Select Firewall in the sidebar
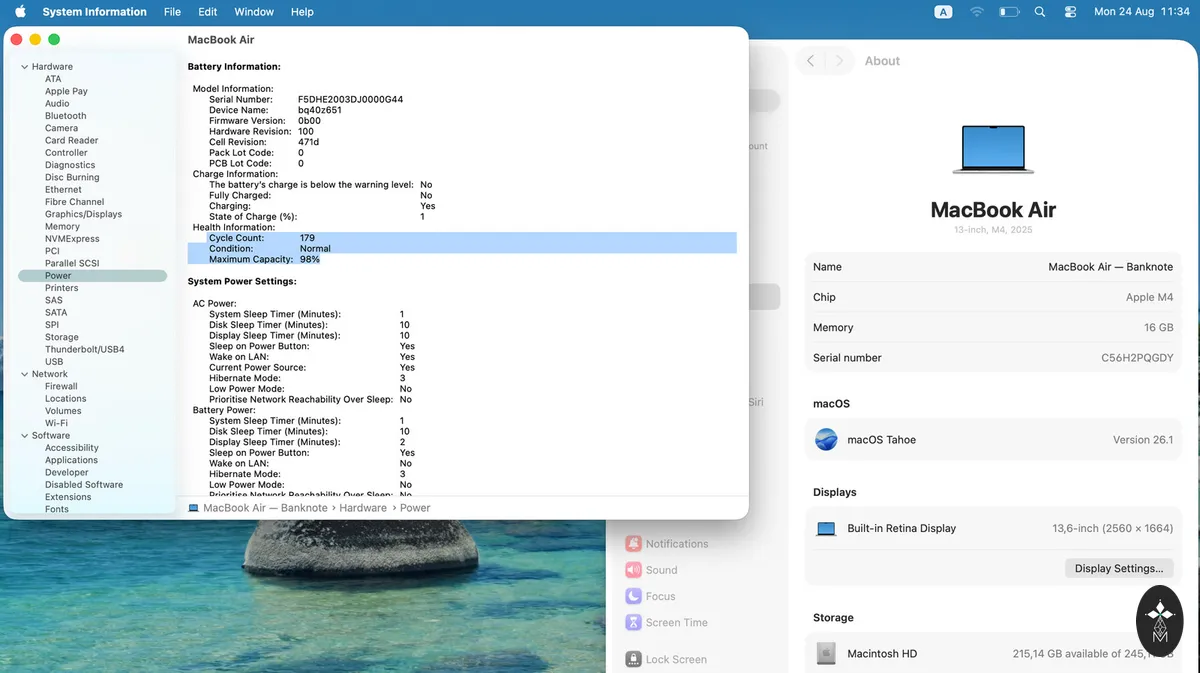The image size is (1200, 673). coord(61,386)
